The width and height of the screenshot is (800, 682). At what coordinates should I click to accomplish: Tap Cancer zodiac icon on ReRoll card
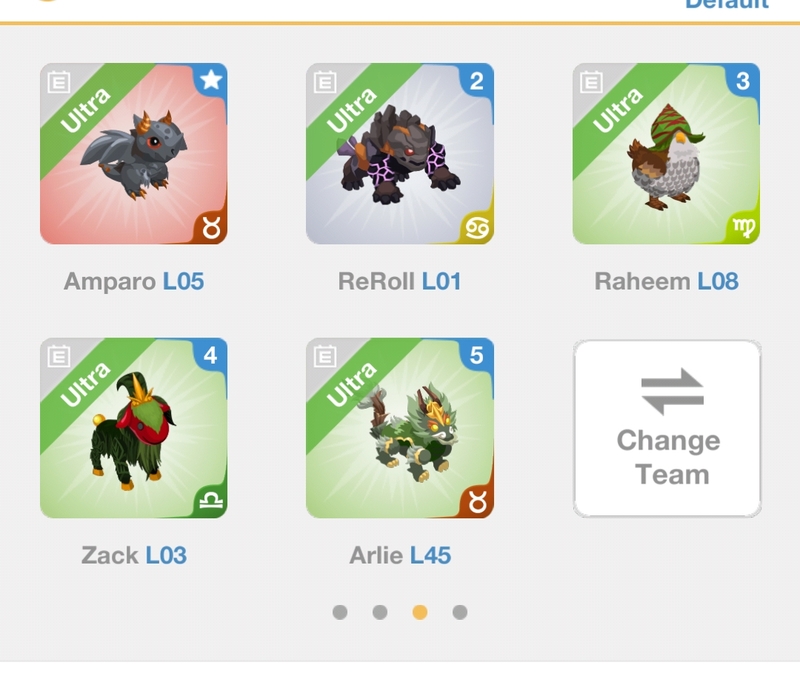(478, 228)
